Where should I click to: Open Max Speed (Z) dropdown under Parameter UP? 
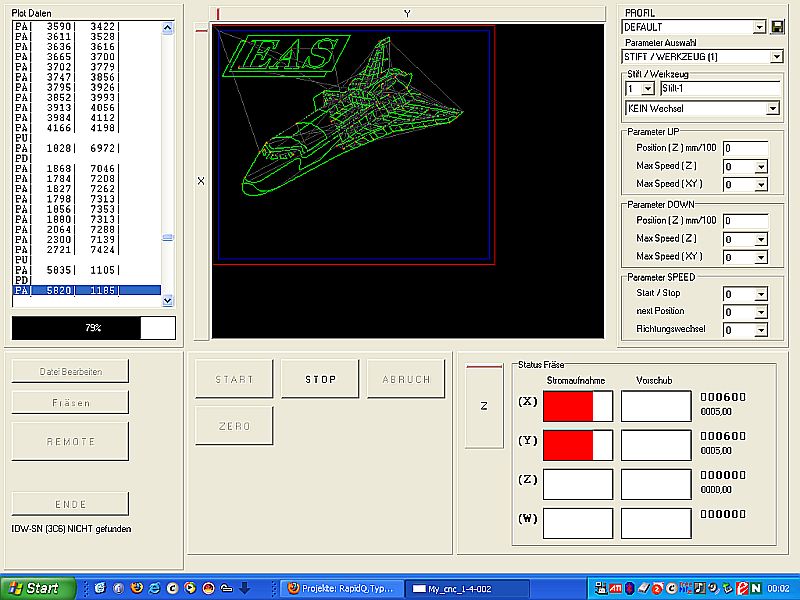[761, 167]
